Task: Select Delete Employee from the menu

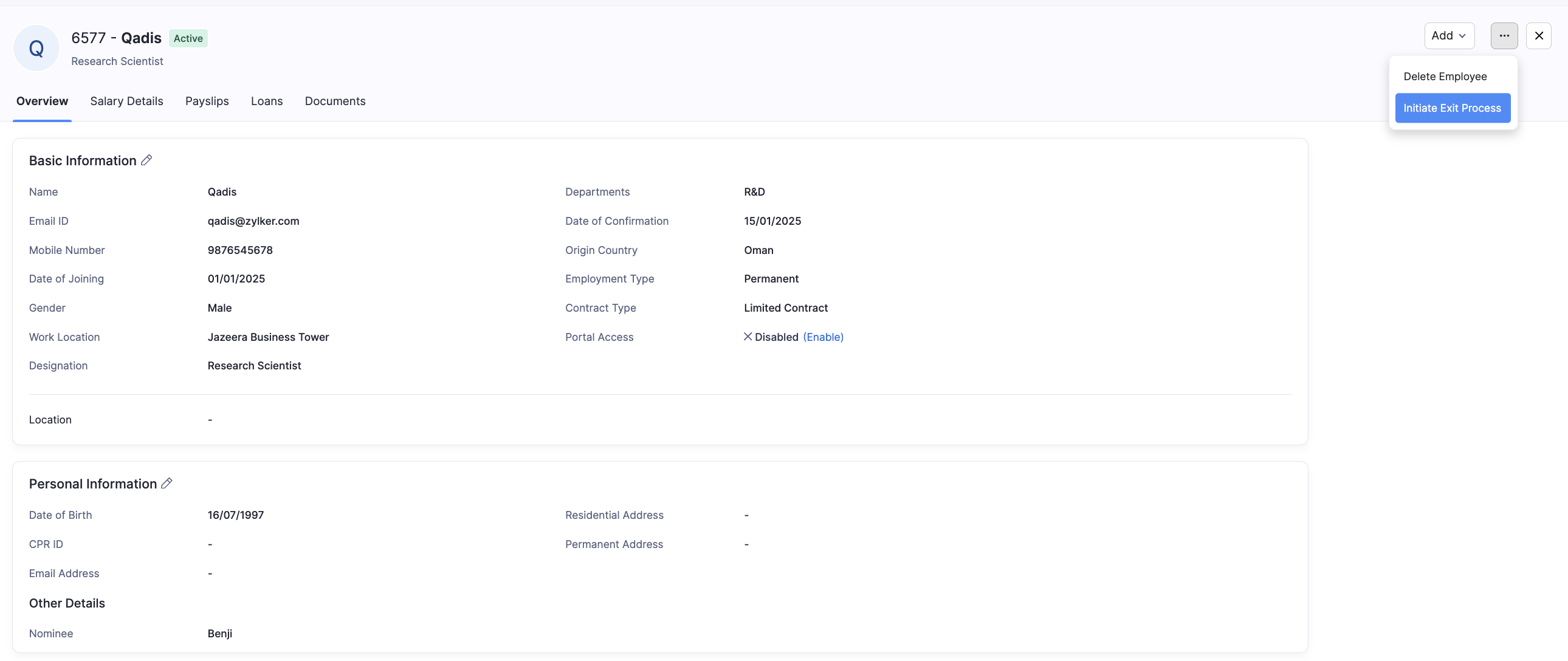Action: (1445, 76)
